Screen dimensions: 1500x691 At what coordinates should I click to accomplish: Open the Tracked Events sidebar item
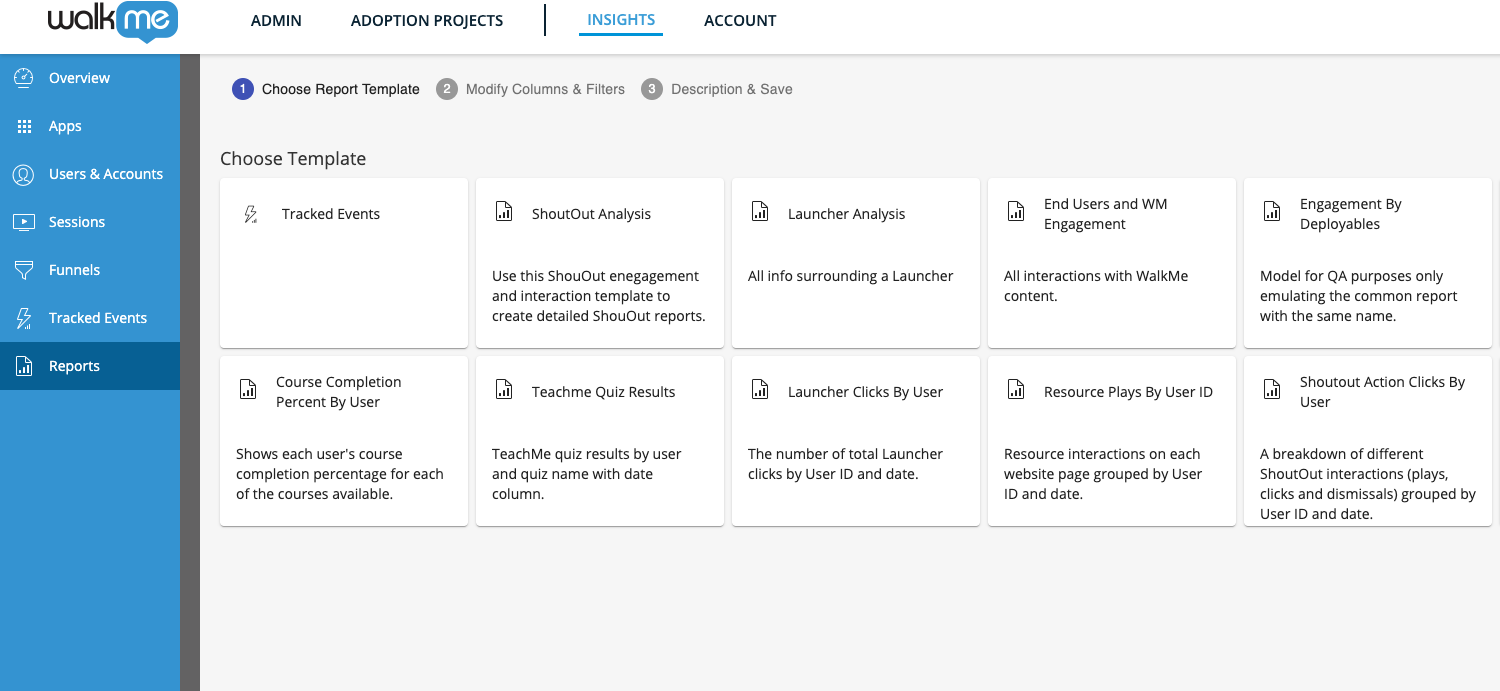[x=22, y=317]
